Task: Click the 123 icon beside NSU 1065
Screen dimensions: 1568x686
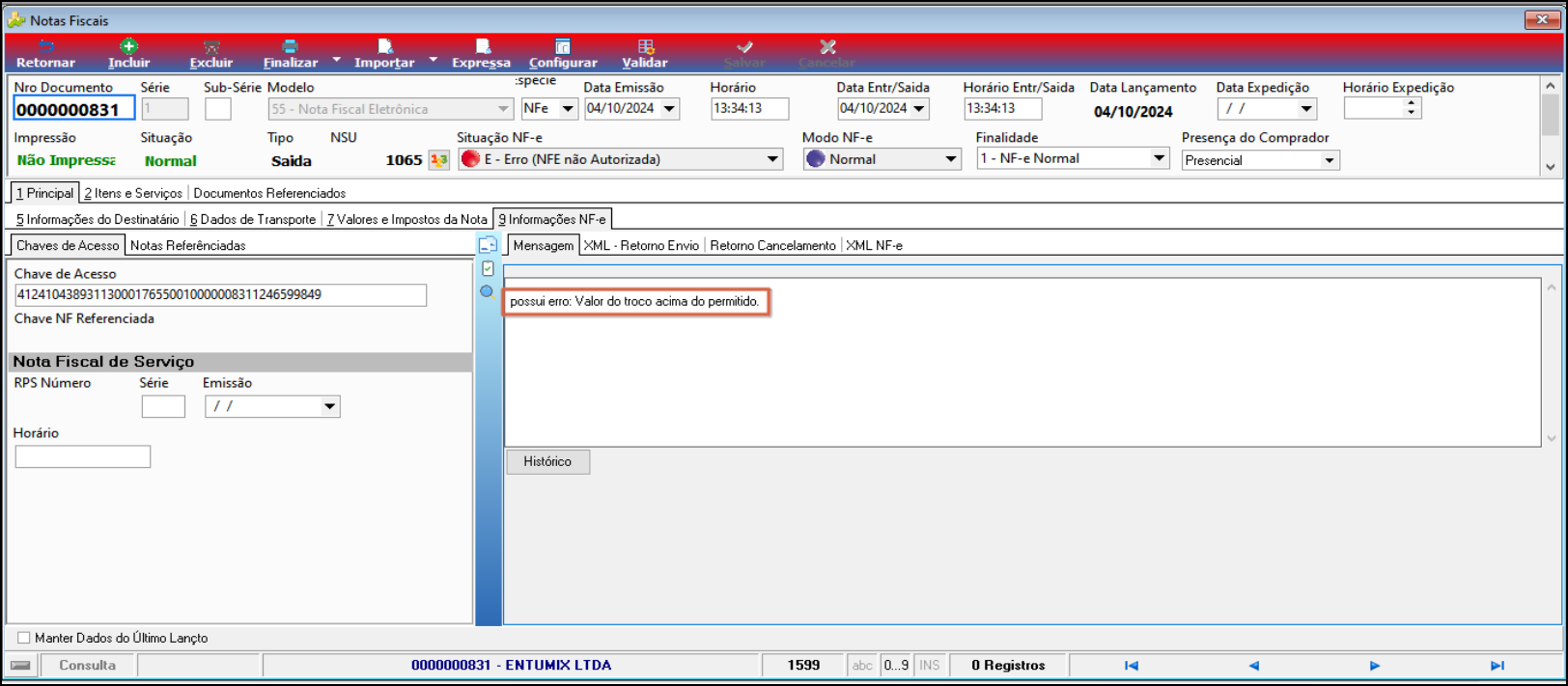Action: pos(439,160)
